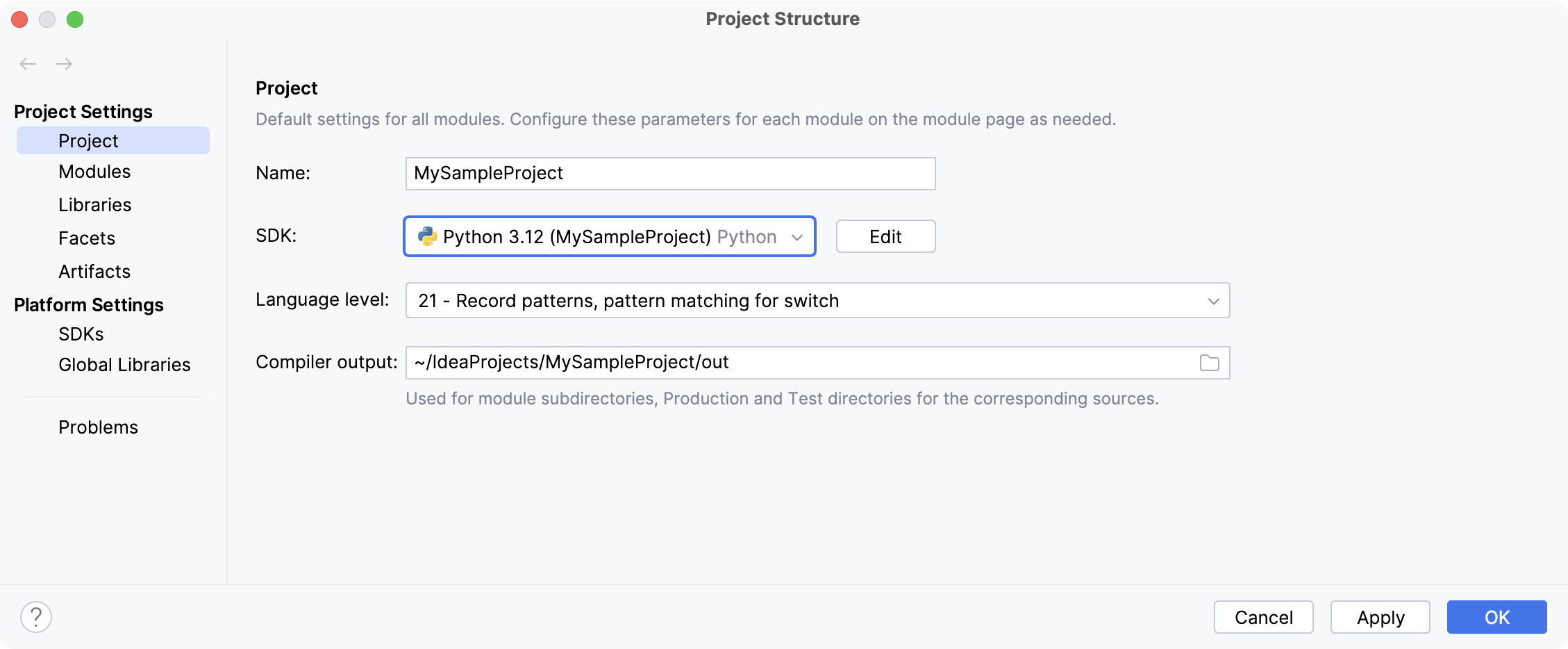Click the back navigation arrow
Image resolution: width=1568 pixels, height=649 pixels.
click(x=28, y=63)
